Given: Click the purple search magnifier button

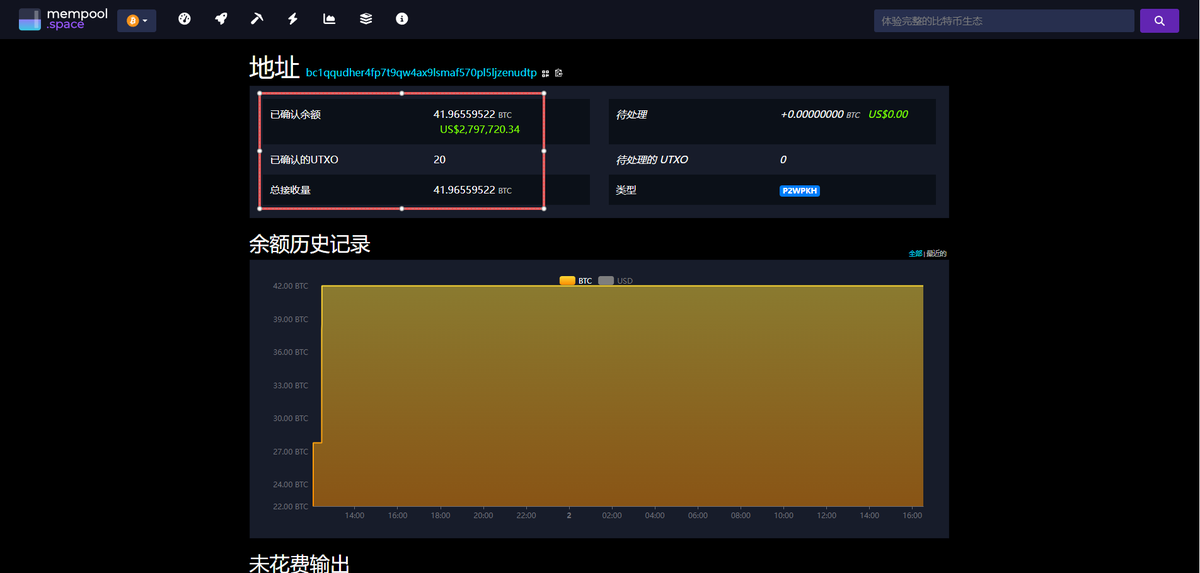Looking at the screenshot, I should (1159, 20).
